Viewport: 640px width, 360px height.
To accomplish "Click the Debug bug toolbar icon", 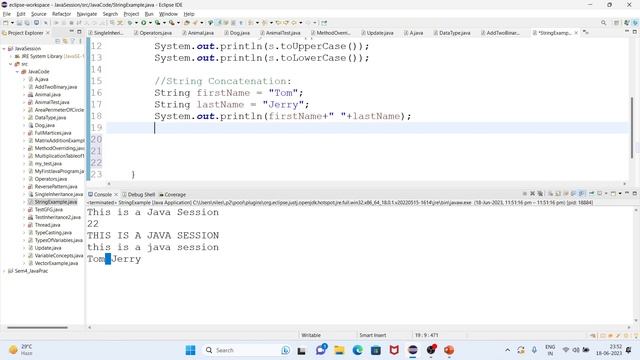I will pos(130,23).
